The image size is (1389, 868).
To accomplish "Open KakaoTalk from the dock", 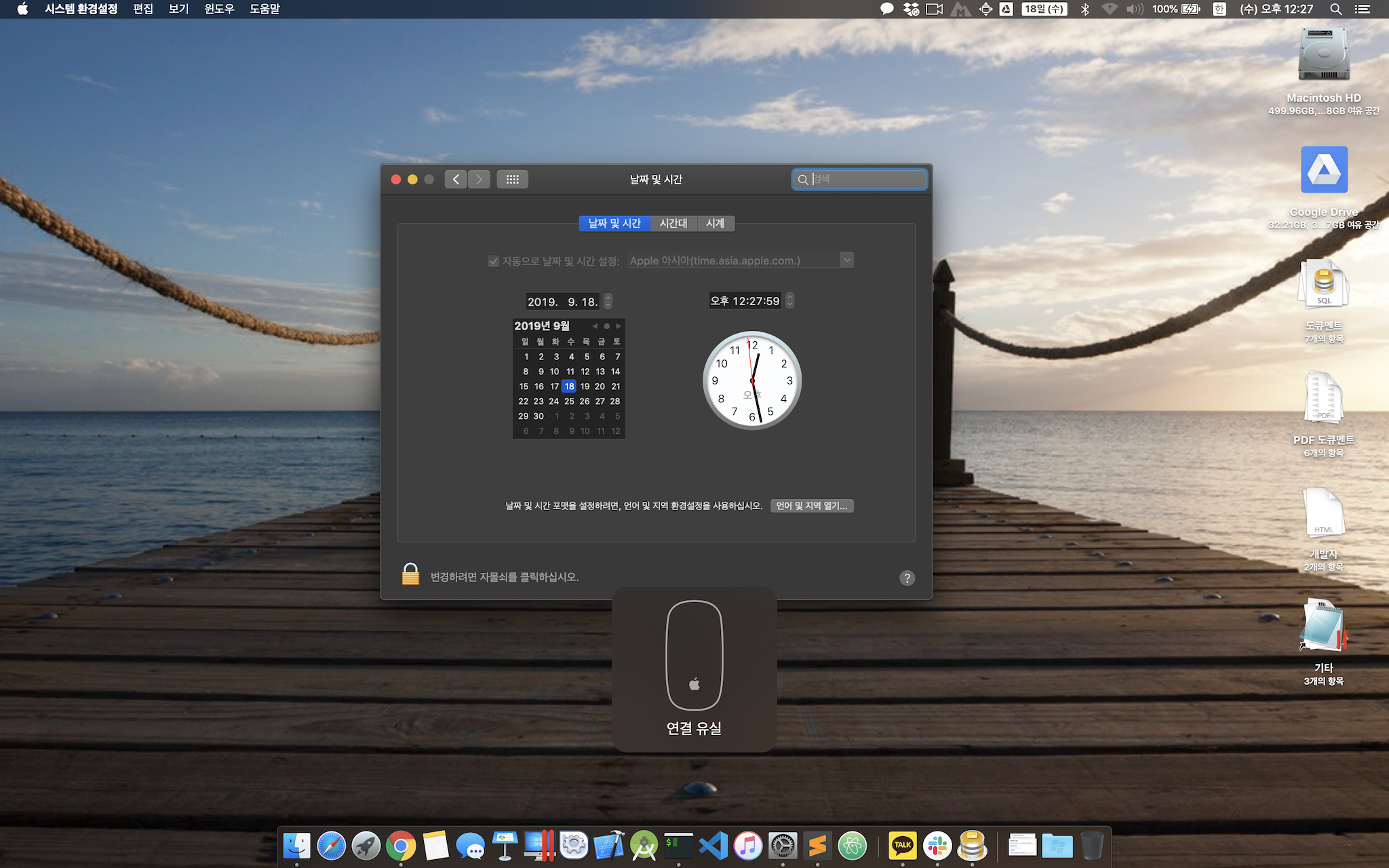I will 902,846.
